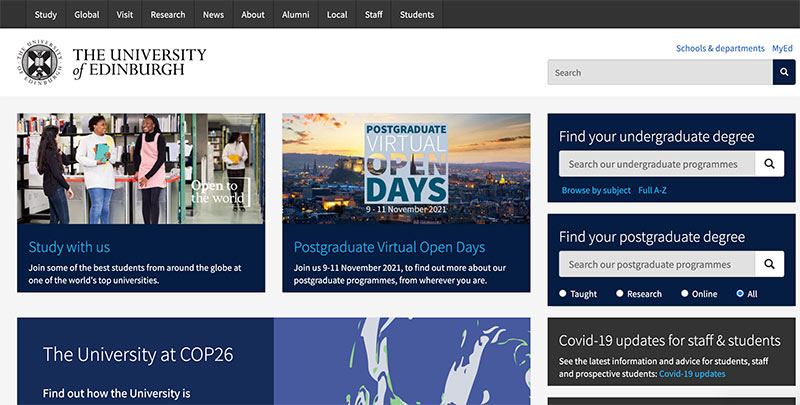Screen dimensions: 800x405
Task: Select the Research radio option
Action: coord(619,293)
